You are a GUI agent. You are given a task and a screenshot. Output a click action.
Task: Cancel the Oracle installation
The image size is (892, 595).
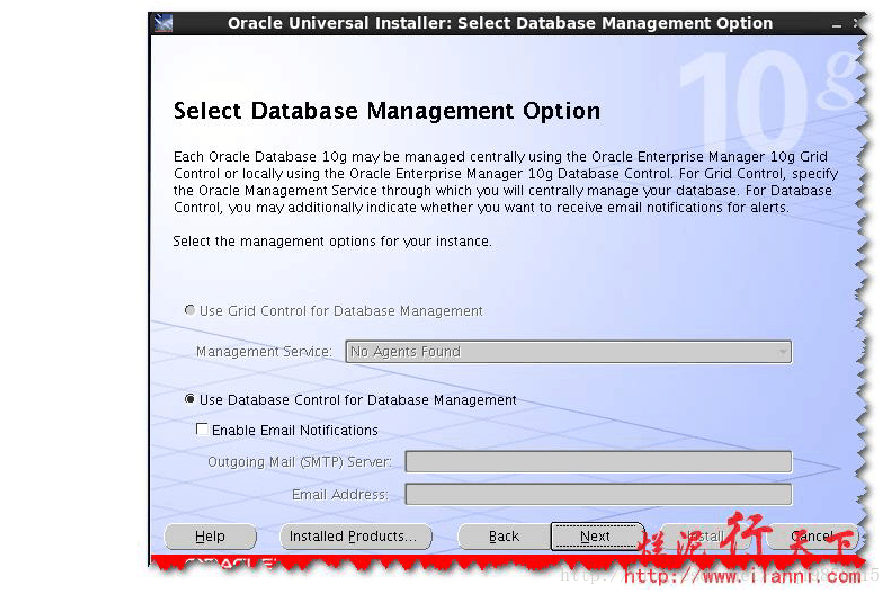pyautogui.click(x=812, y=536)
